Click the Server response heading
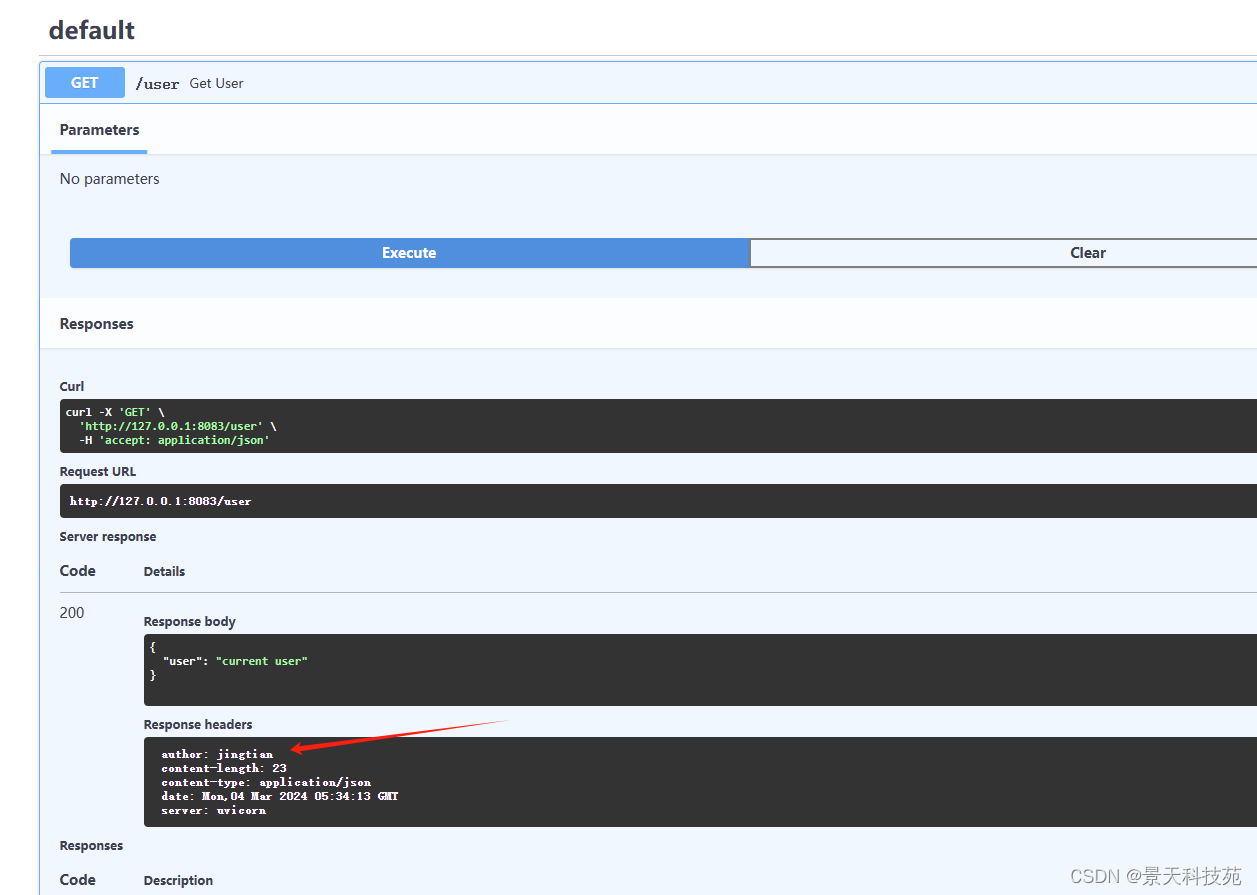The image size is (1257, 895). [108, 537]
